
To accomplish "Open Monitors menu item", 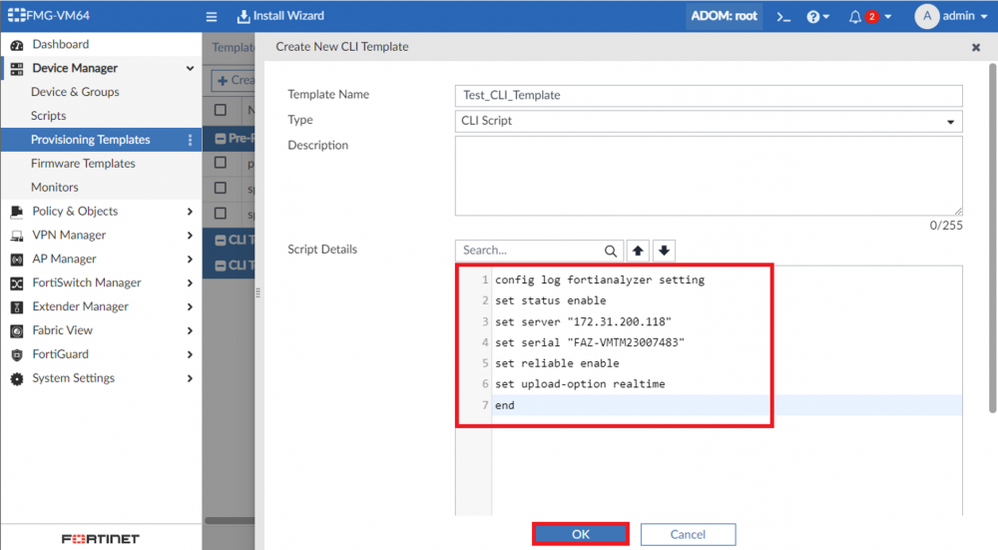I will point(55,187).
